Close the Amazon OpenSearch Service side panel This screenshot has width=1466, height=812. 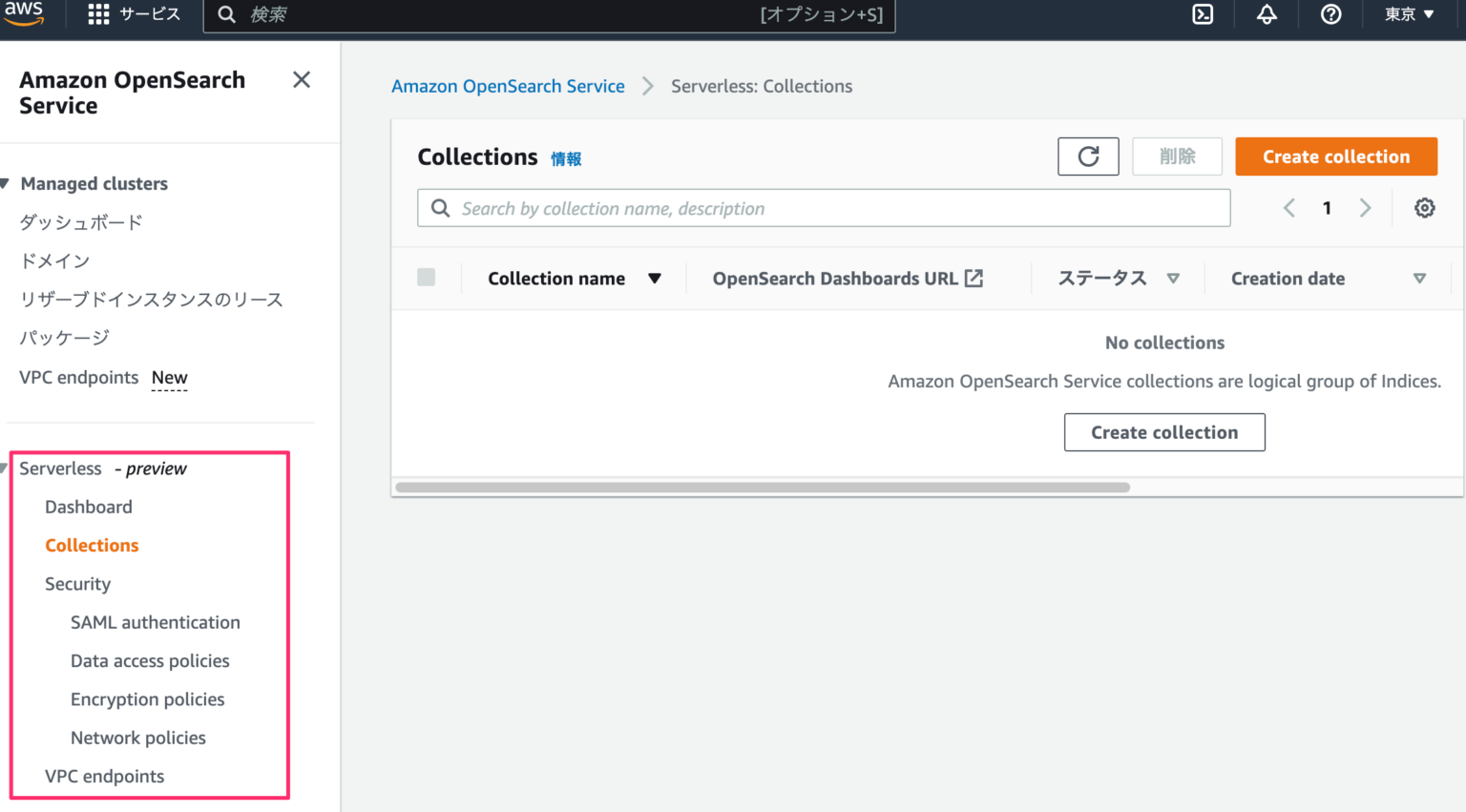[x=302, y=79]
